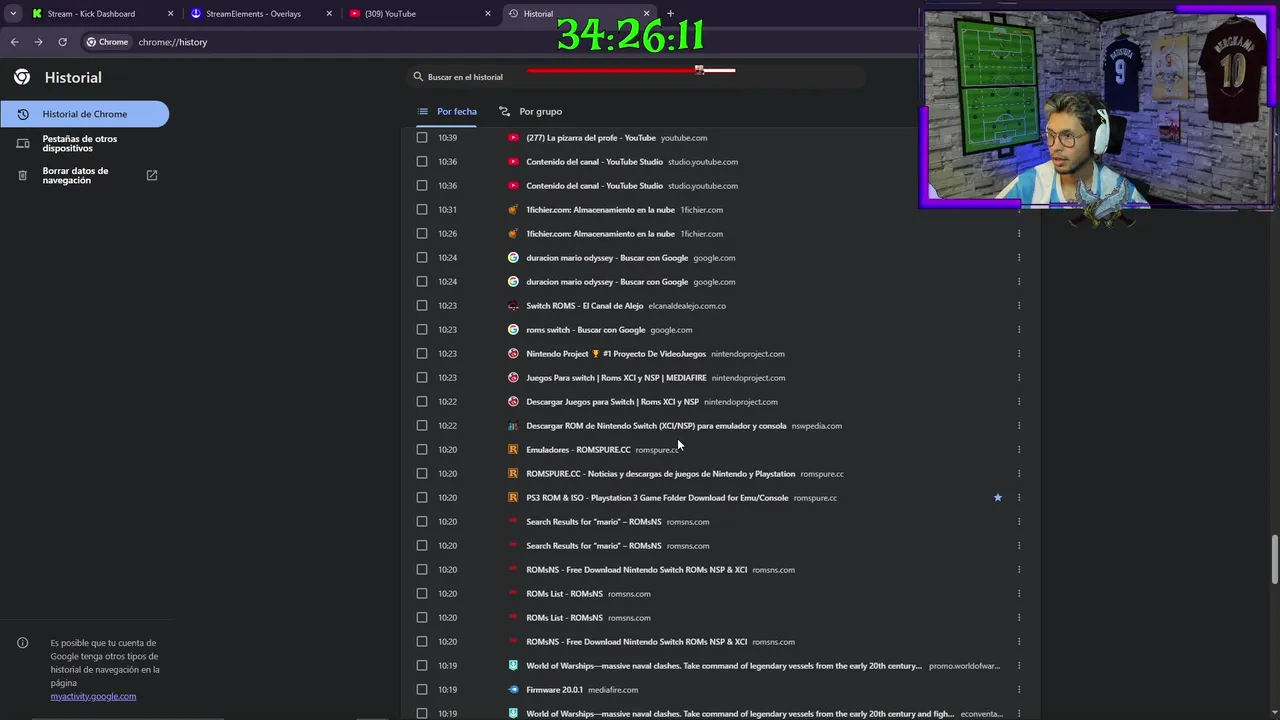Click favicon of Nintendo Project entry

pyautogui.click(x=513, y=354)
